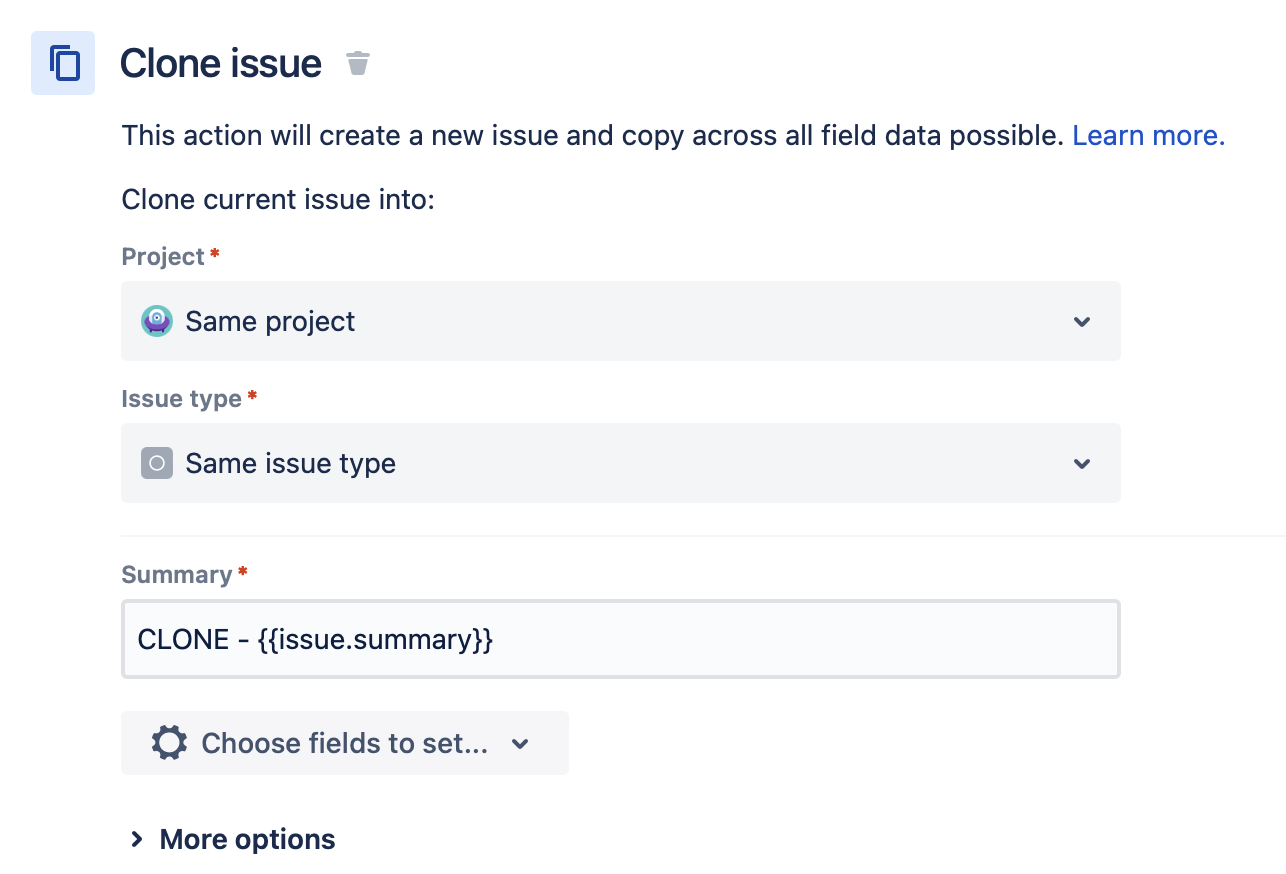Click the Clone current issue into text
The image size is (1286, 874).
[x=278, y=200]
